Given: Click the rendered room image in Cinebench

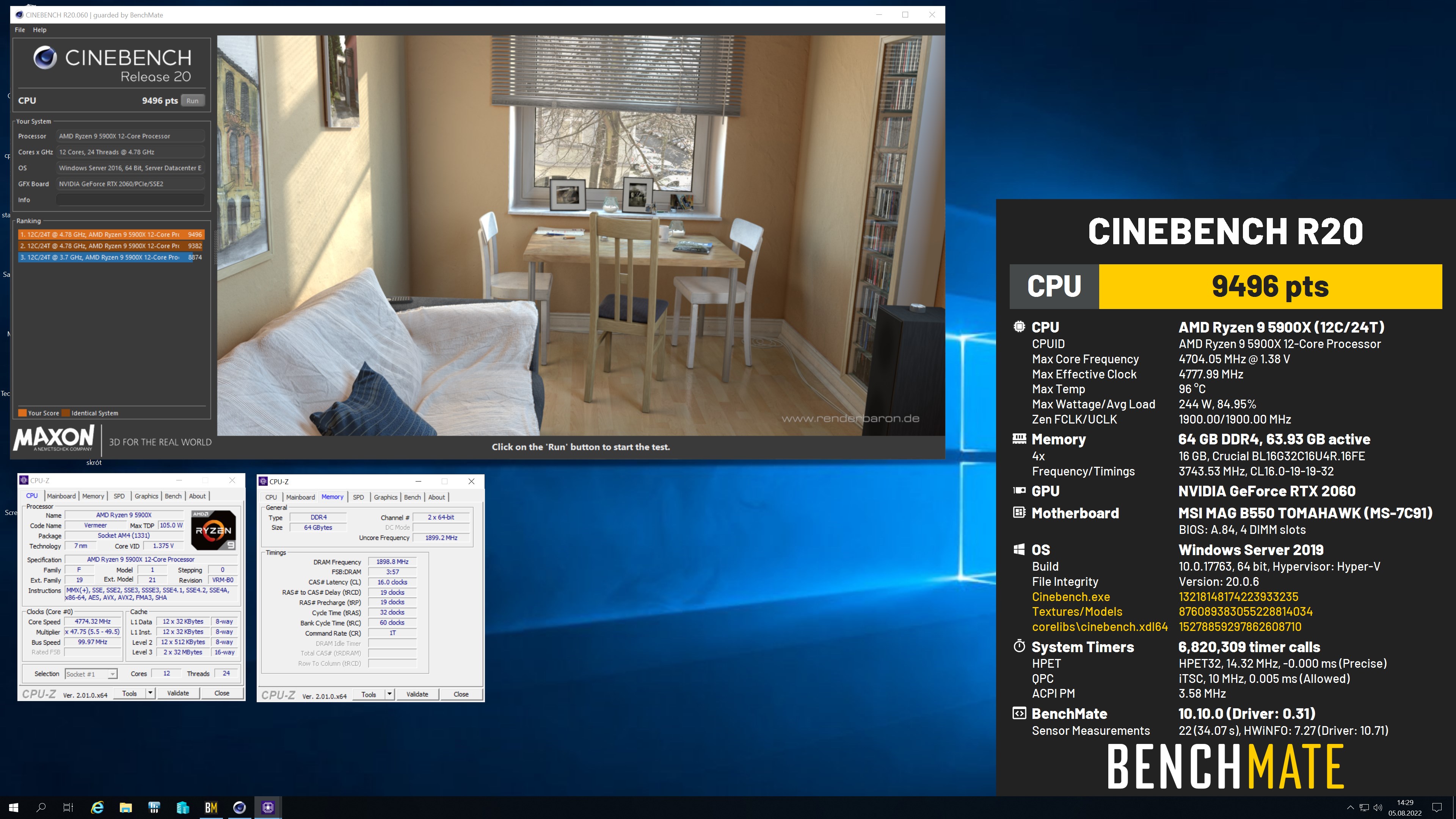Looking at the screenshot, I should [x=581, y=235].
